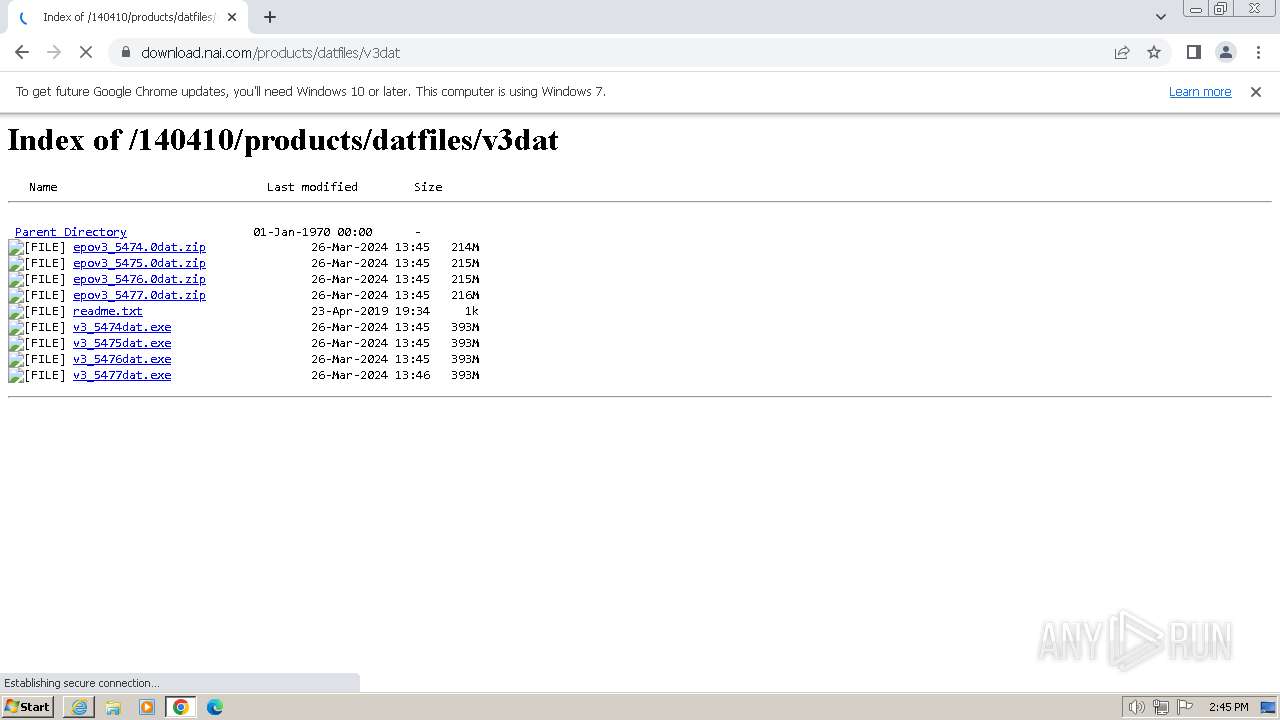Screen dimensions: 1280x720
Task: Click date 23-Apr-2019 19:34
Action: click(371, 311)
